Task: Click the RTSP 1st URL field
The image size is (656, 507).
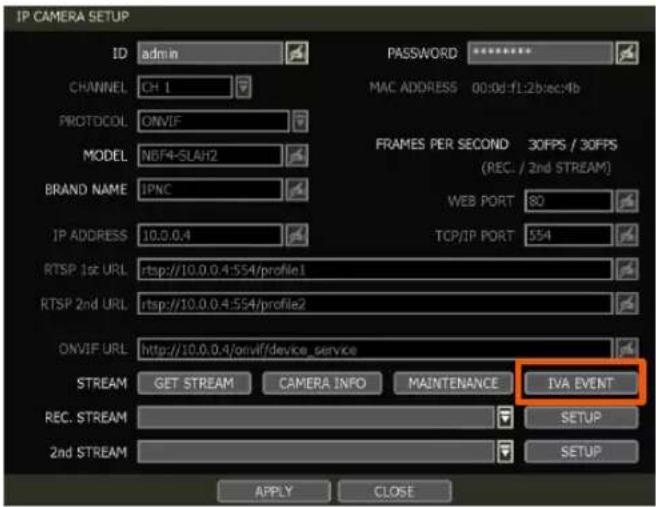Action: pos(375,269)
